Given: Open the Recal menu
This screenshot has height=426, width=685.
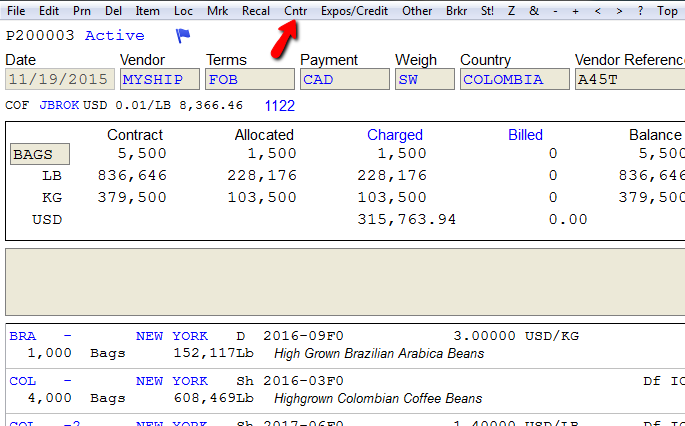Looking at the screenshot, I should pos(256,10).
